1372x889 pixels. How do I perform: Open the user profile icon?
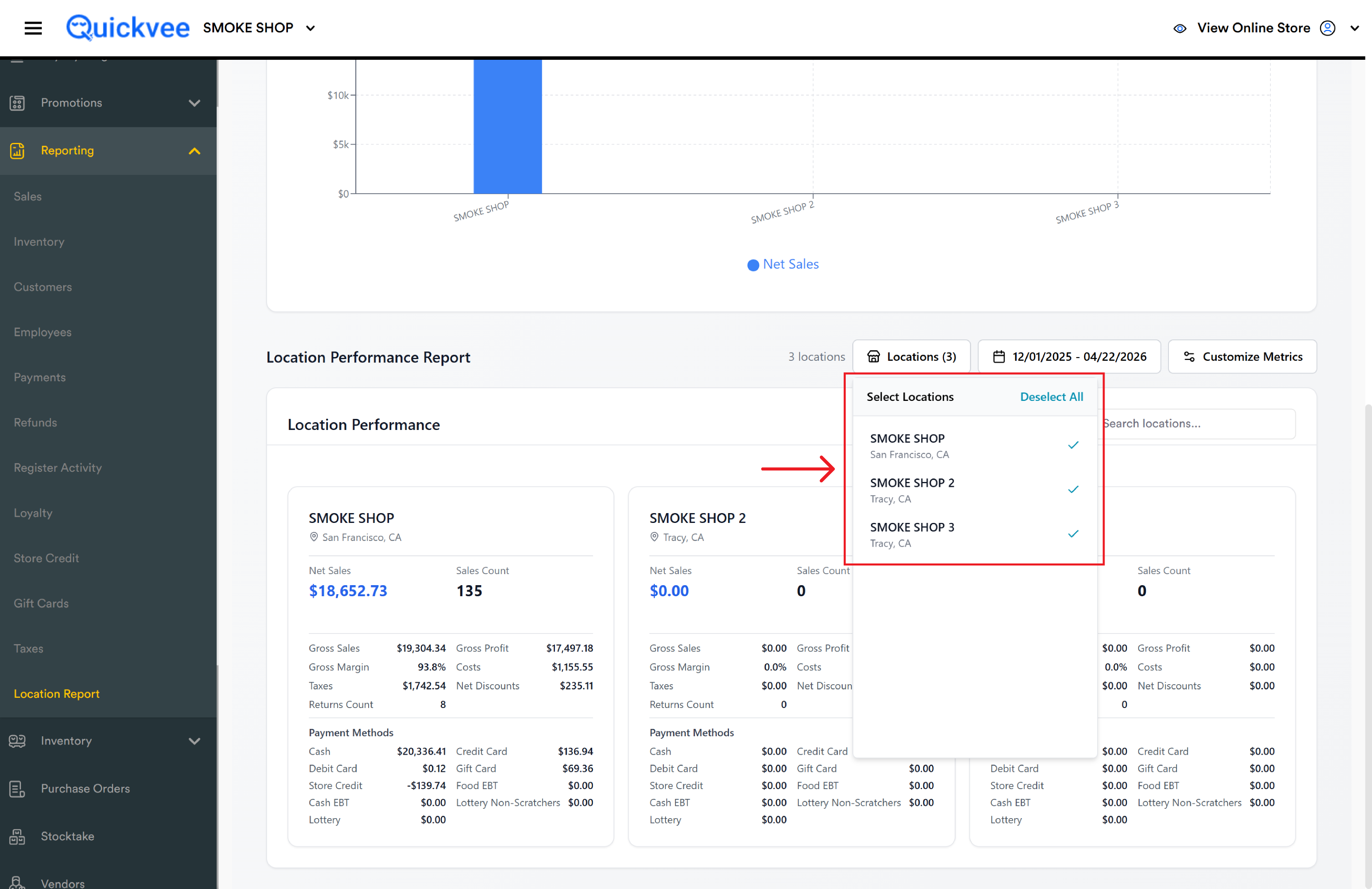(x=1327, y=28)
